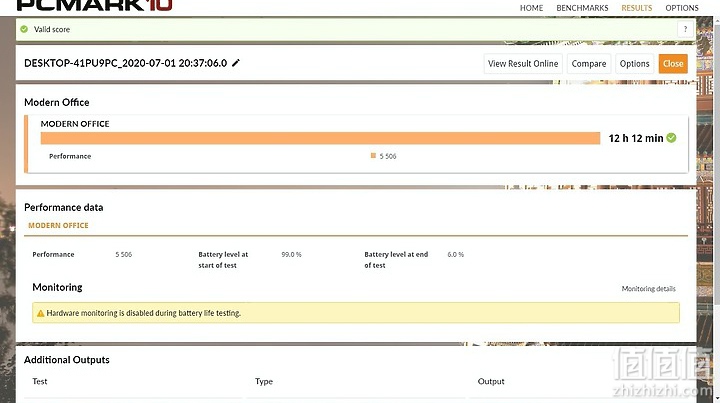Open the Monitoring details link
The height and width of the screenshot is (403, 720).
pos(648,289)
